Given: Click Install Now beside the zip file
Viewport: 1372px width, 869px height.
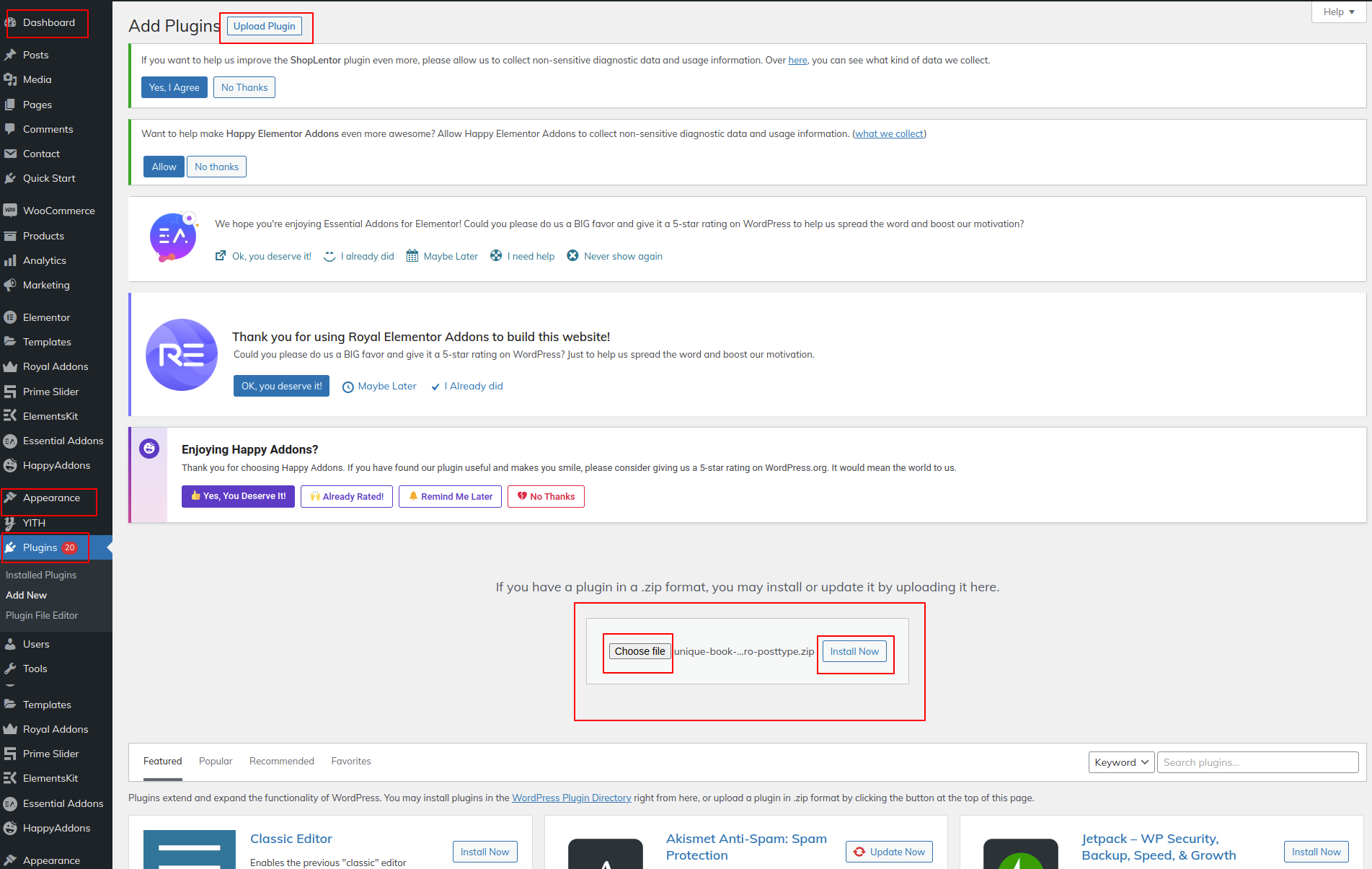Looking at the screenshot, I should coord(854,651).
